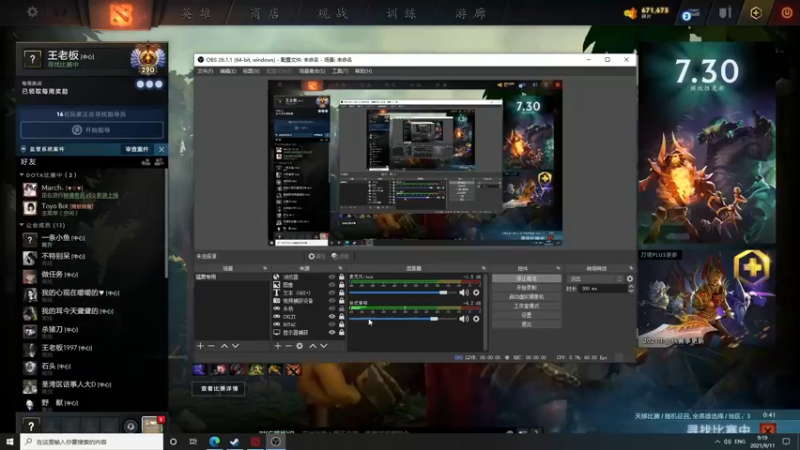Mute the desktop audio speaker icon
Screen dimensions: 800x450
pos(464,319)
